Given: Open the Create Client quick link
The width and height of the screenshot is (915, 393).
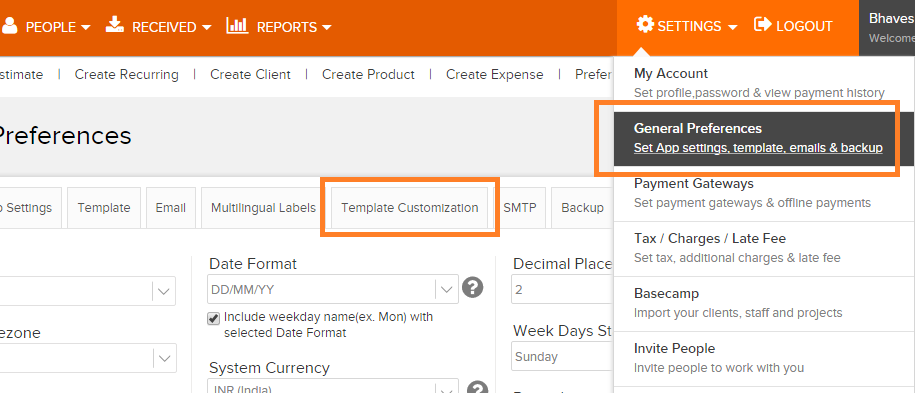Looking at the screenshot, I should tap(250, 75).
